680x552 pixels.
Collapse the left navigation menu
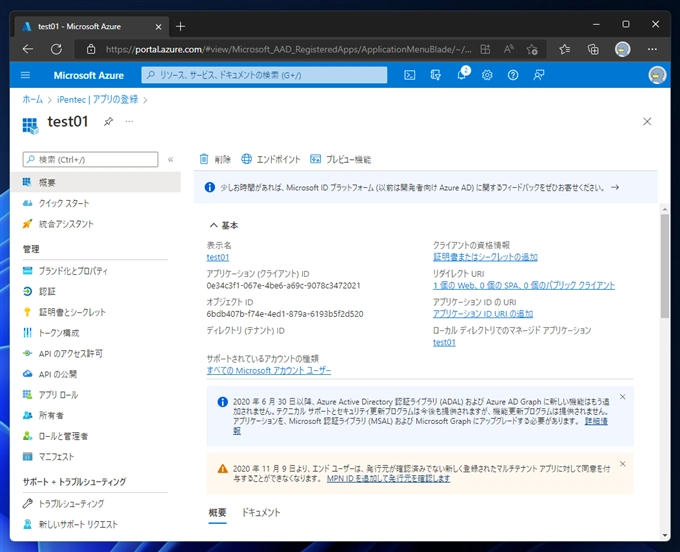click(x=170, y=160)
